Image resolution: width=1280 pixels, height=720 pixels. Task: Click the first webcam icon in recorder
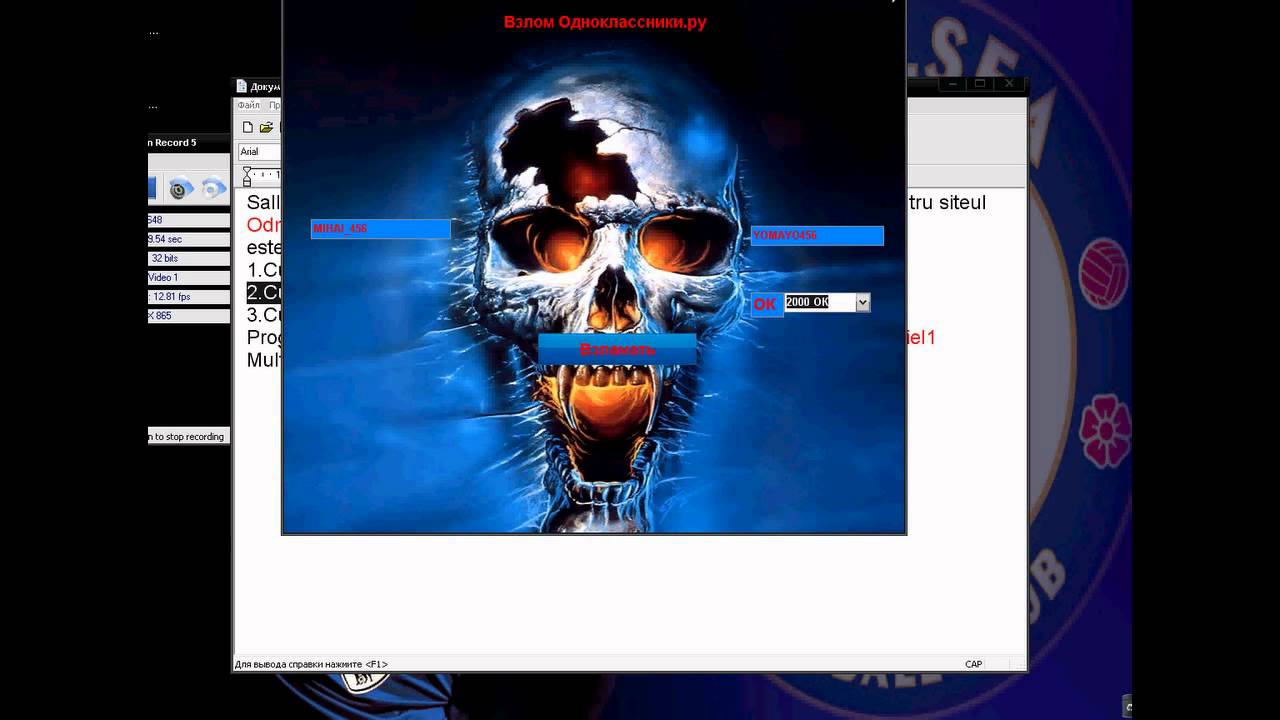click(x=181, y=187)
